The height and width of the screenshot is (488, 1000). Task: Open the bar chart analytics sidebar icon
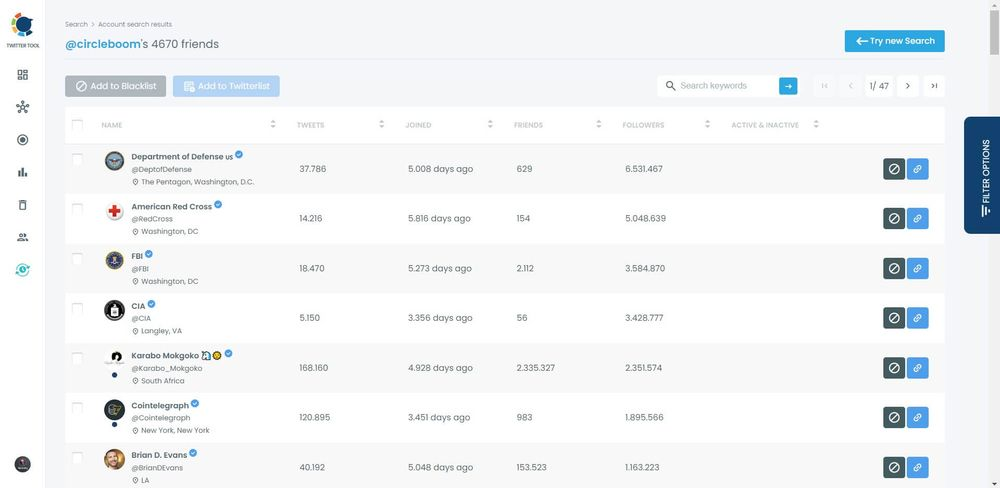point(22,172)
